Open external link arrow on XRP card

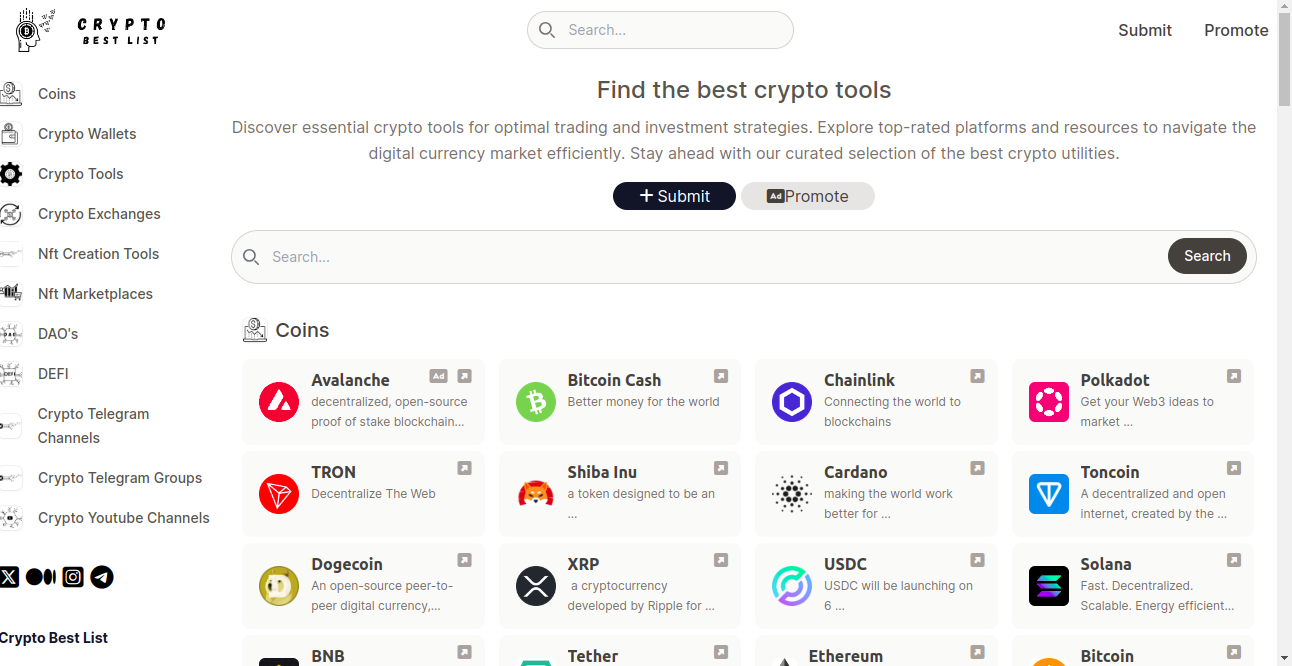[721, 560]
